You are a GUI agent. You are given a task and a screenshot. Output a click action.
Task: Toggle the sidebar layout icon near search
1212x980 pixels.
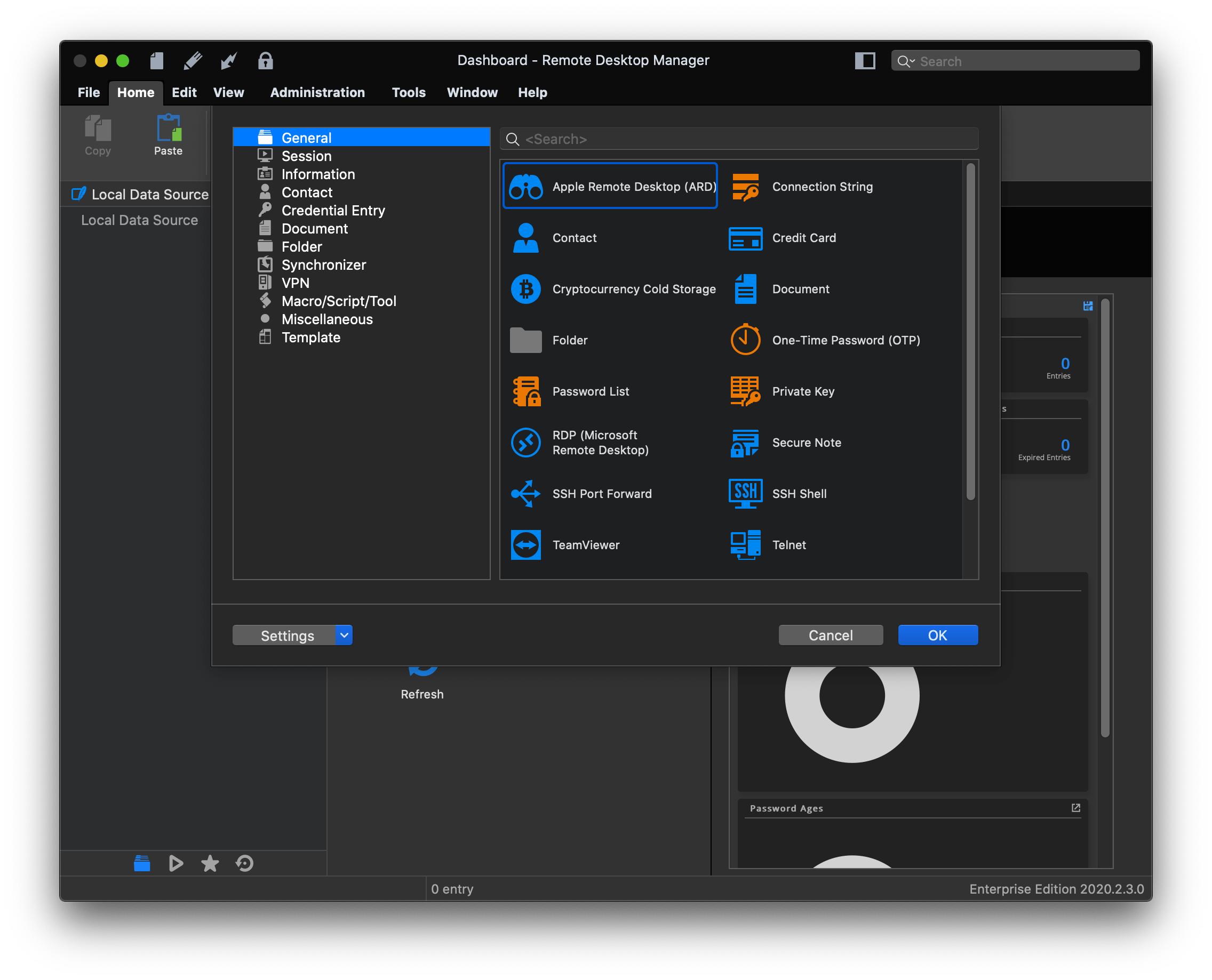[x=865, y=60]
